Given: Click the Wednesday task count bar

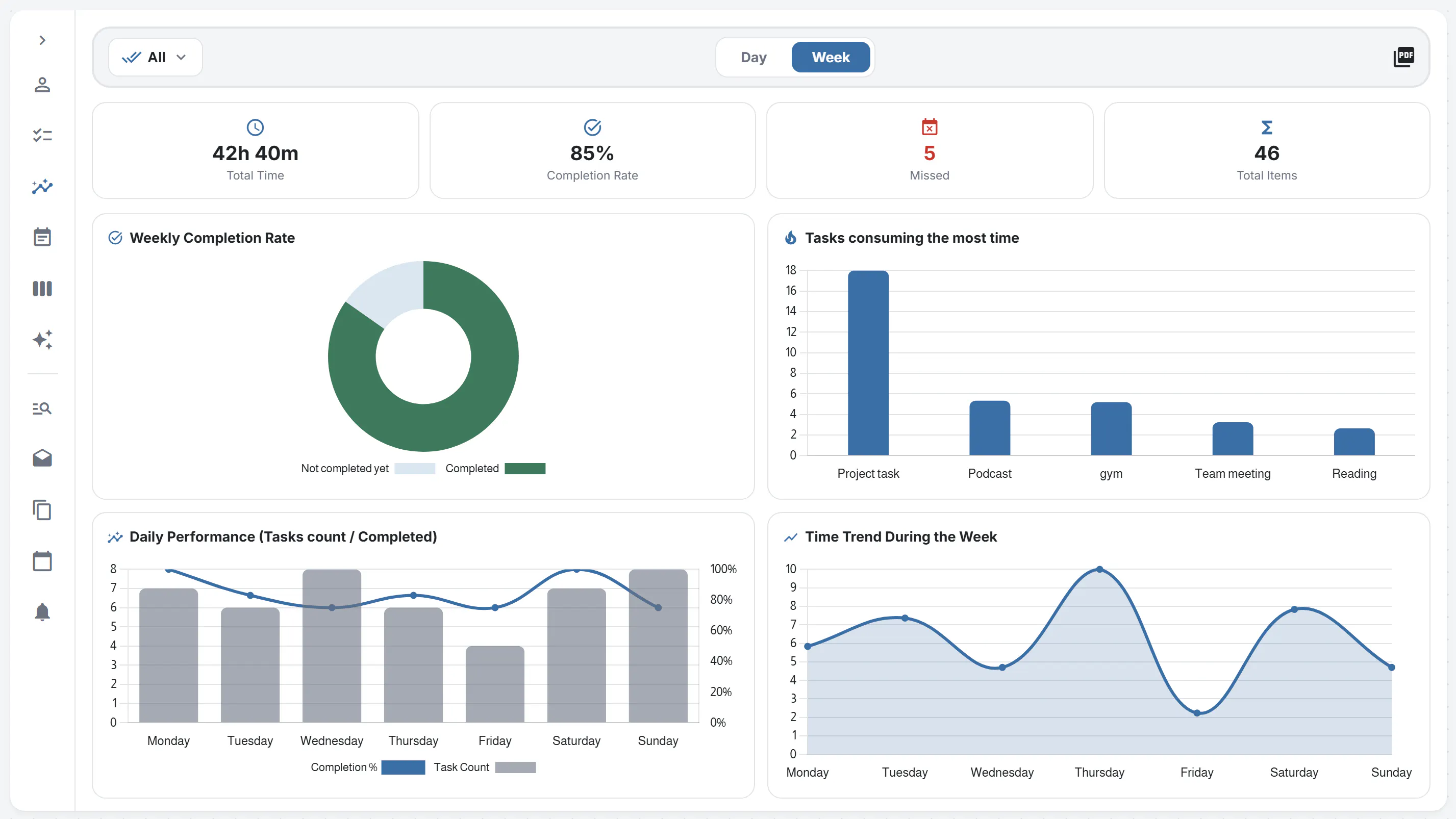Looking at the screenshot, I should tap(332, 646).
